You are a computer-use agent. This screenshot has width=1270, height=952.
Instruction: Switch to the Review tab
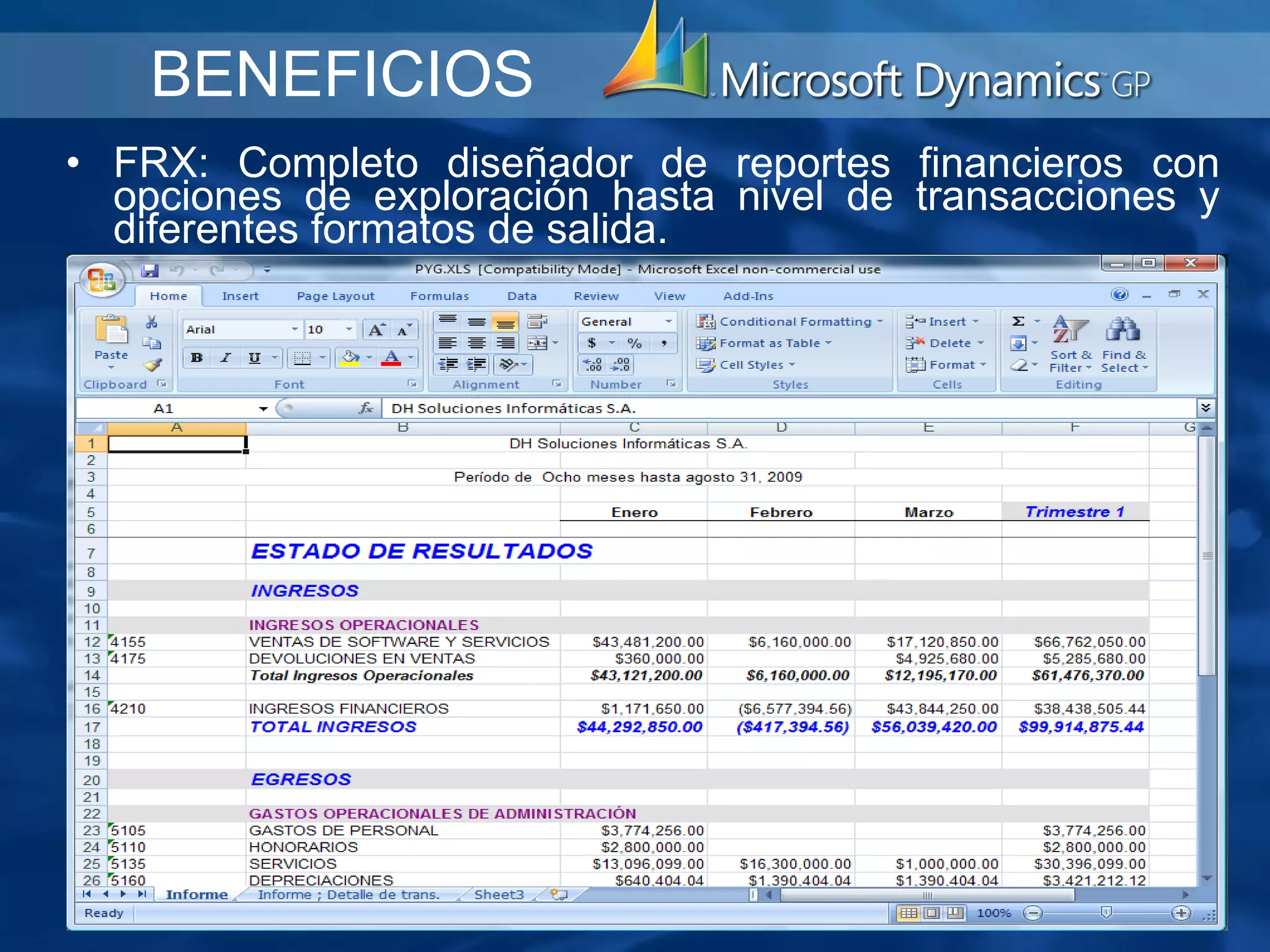tap(596, 296)
